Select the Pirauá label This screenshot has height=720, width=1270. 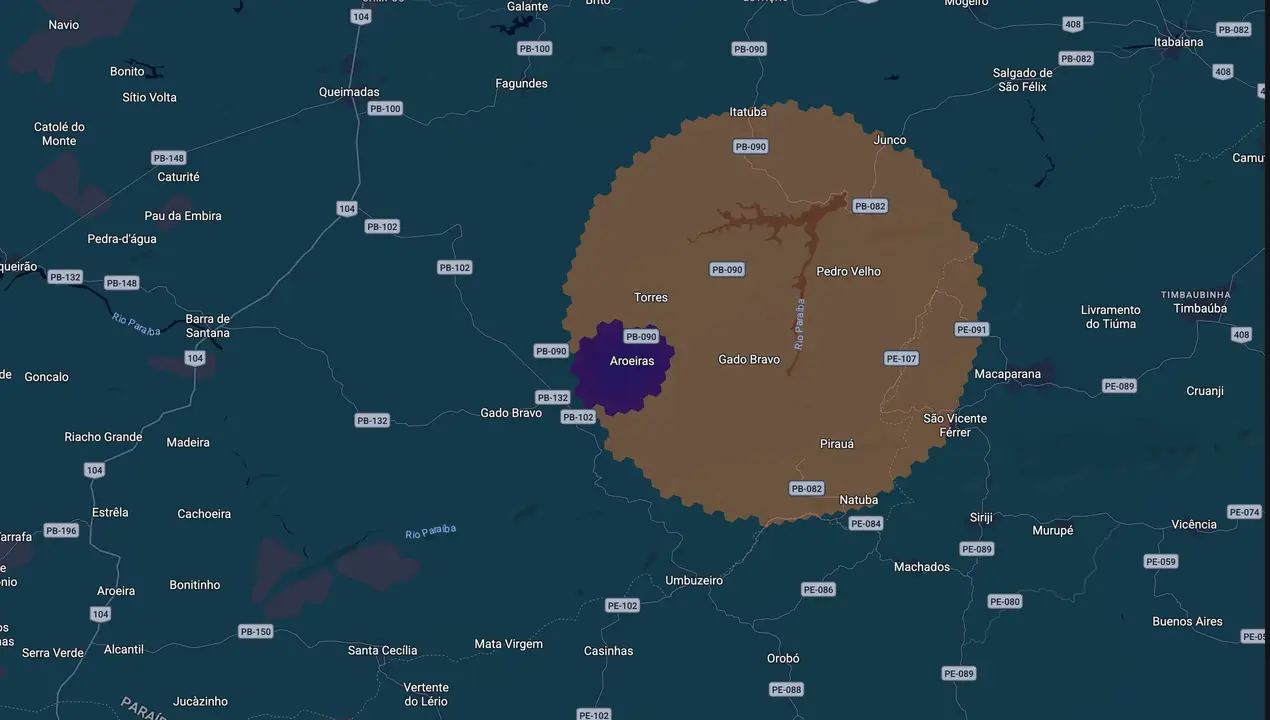837,444
